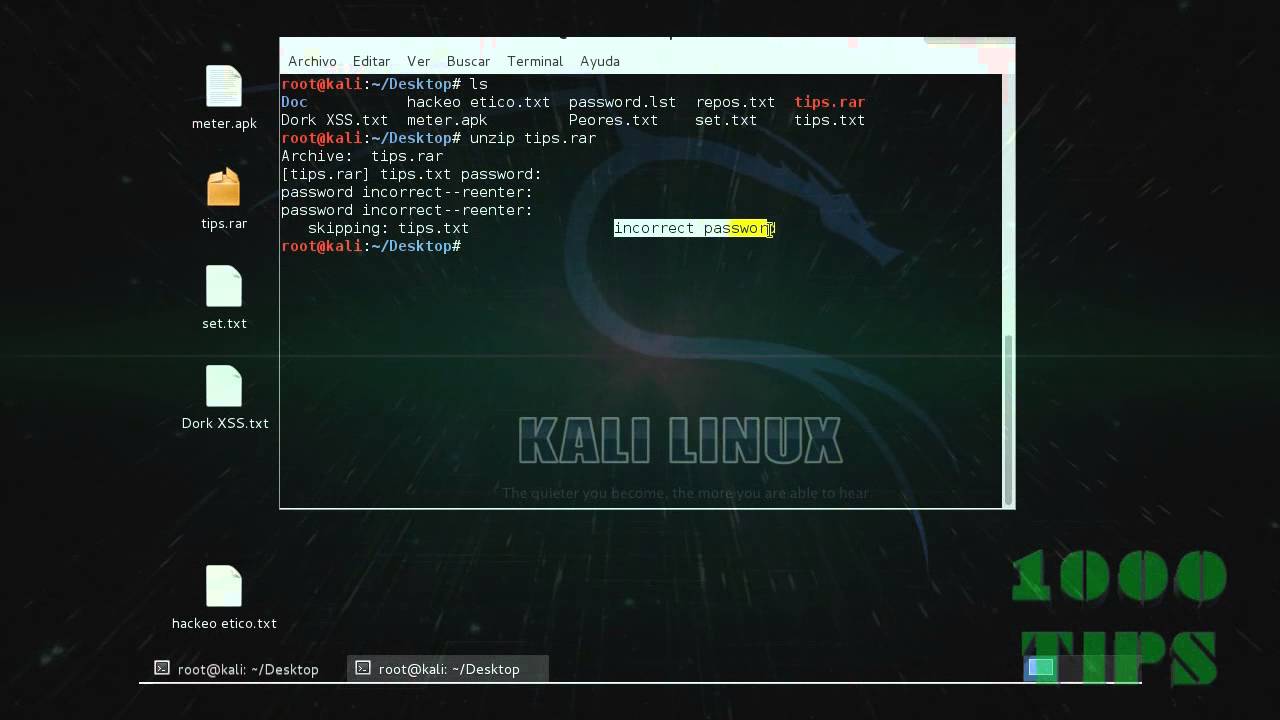Click 'repos.txt' in the ls output
Image resolution: width=1280 pixels, height=720 pixels.
click(735, 102)
